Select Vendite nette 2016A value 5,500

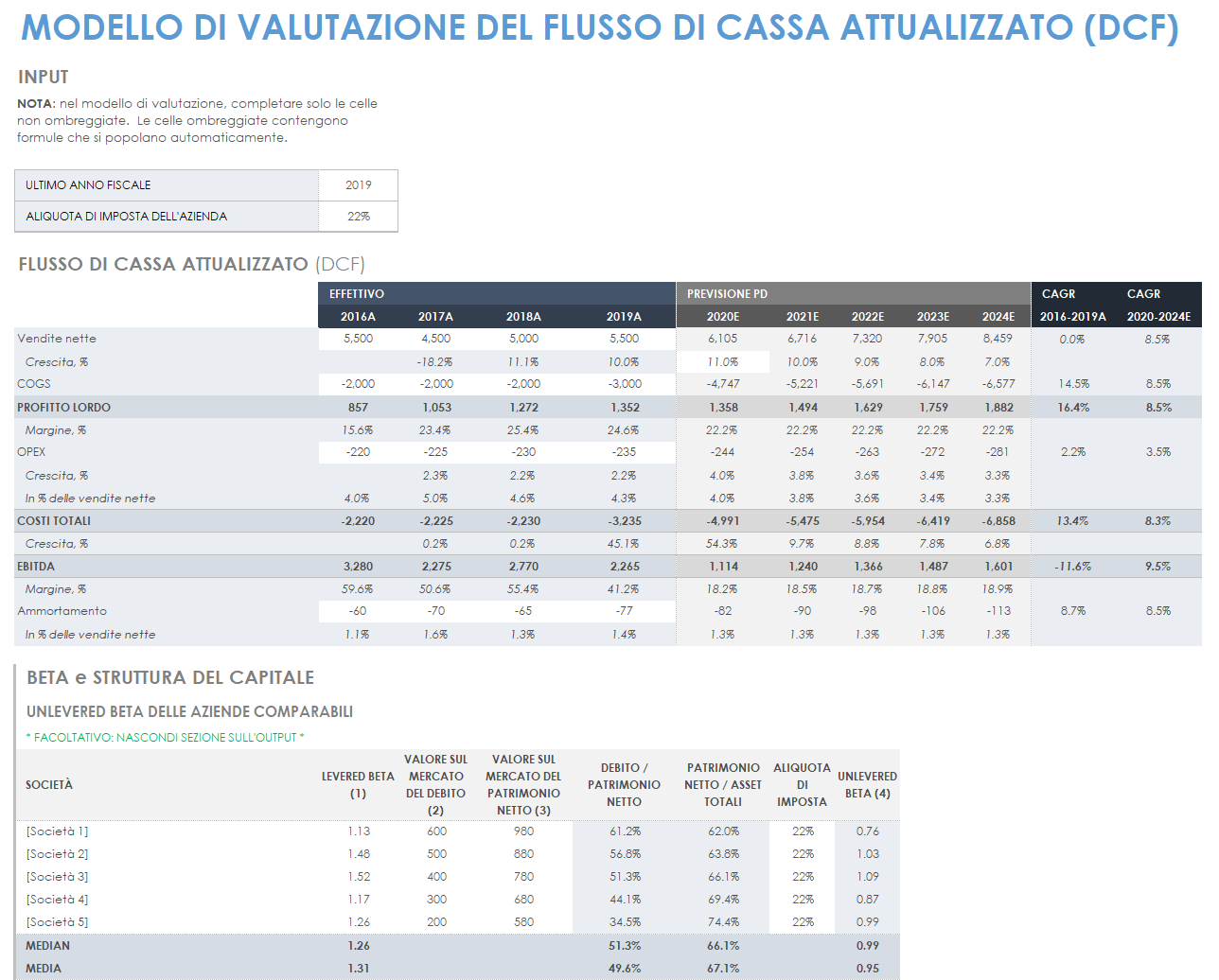[x=358, y=339]
